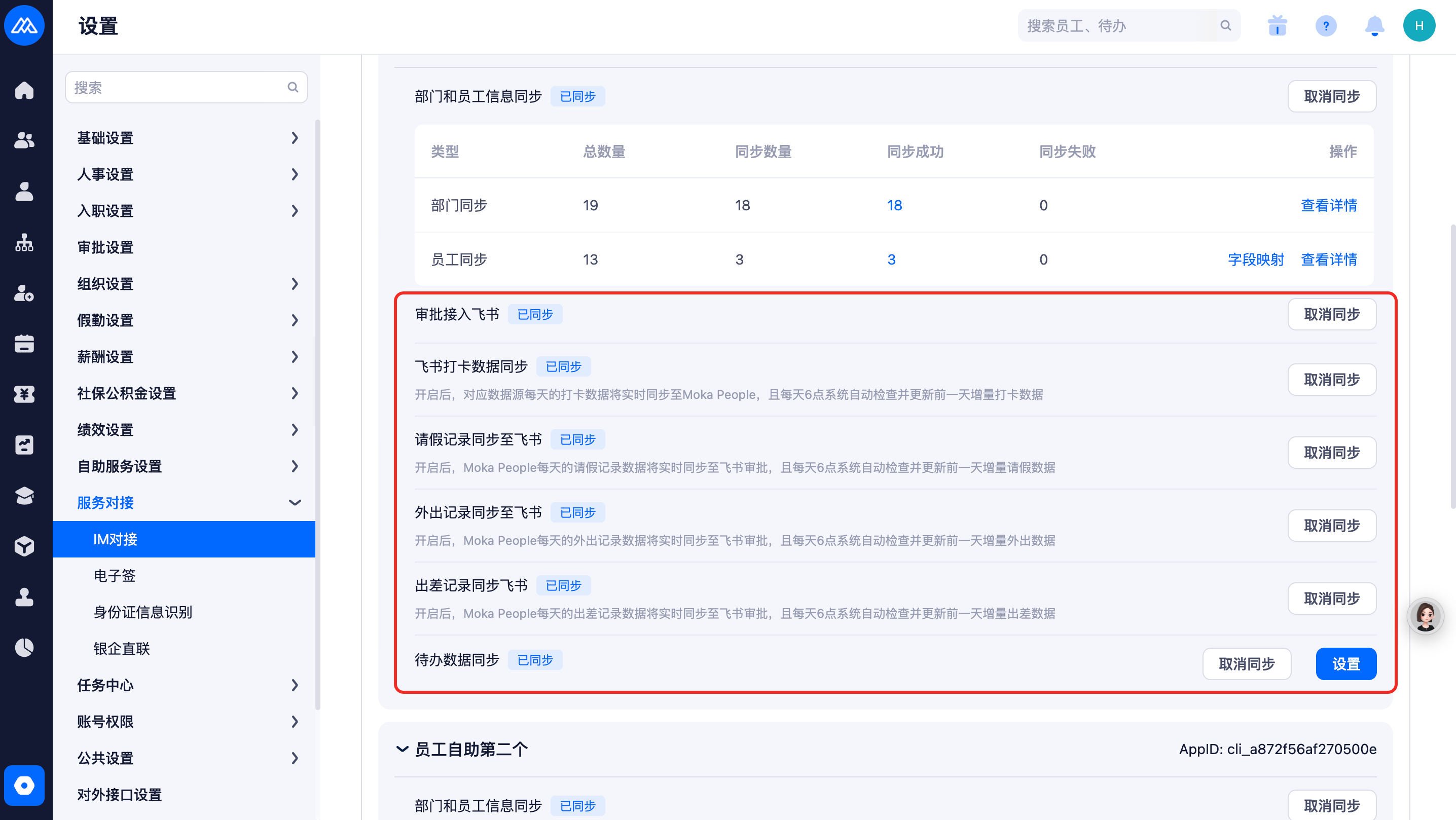The width and height of the screenshot is (1456, 820).
Task: Open the yen salary sidebar icon
Action: point(24,394)
